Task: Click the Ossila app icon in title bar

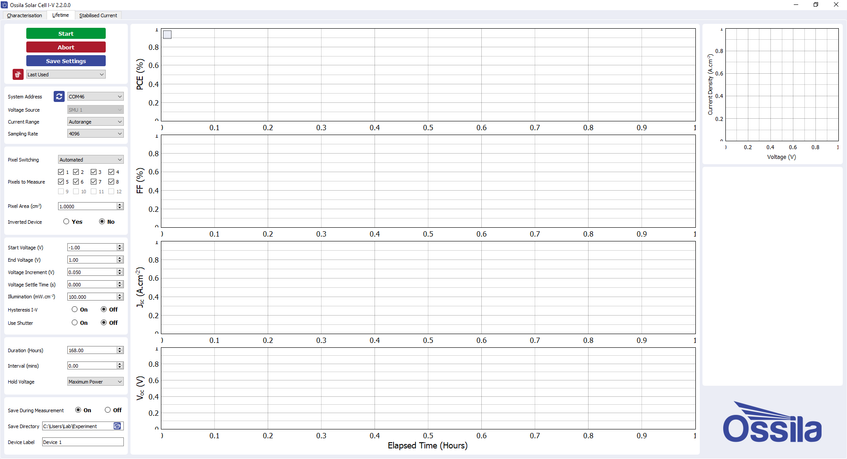Action: click(x=5, y=5)
